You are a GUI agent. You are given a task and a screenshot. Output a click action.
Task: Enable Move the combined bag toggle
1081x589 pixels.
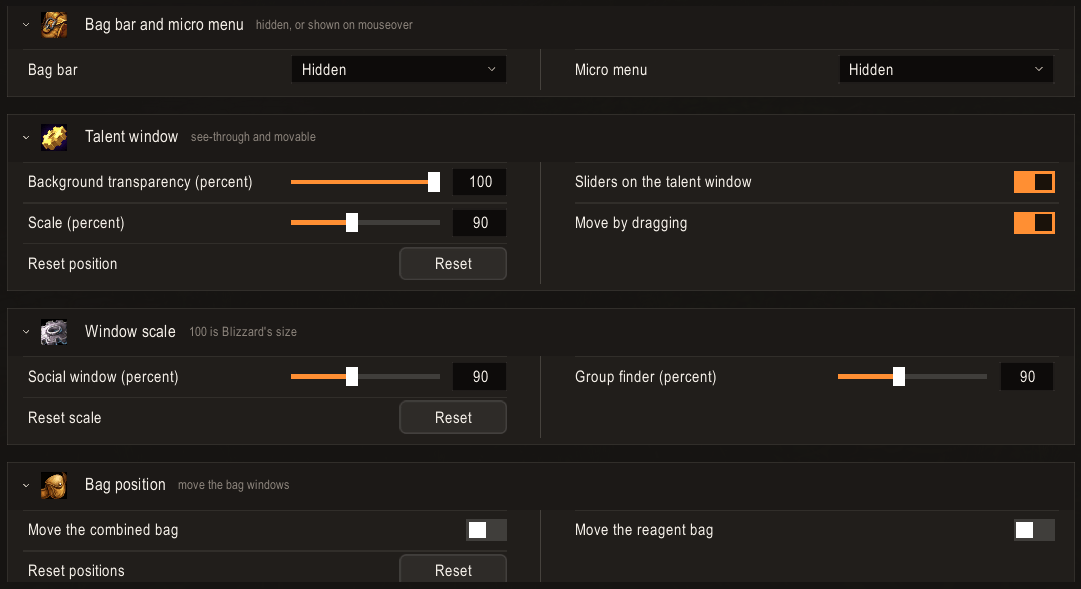[487, 530]
